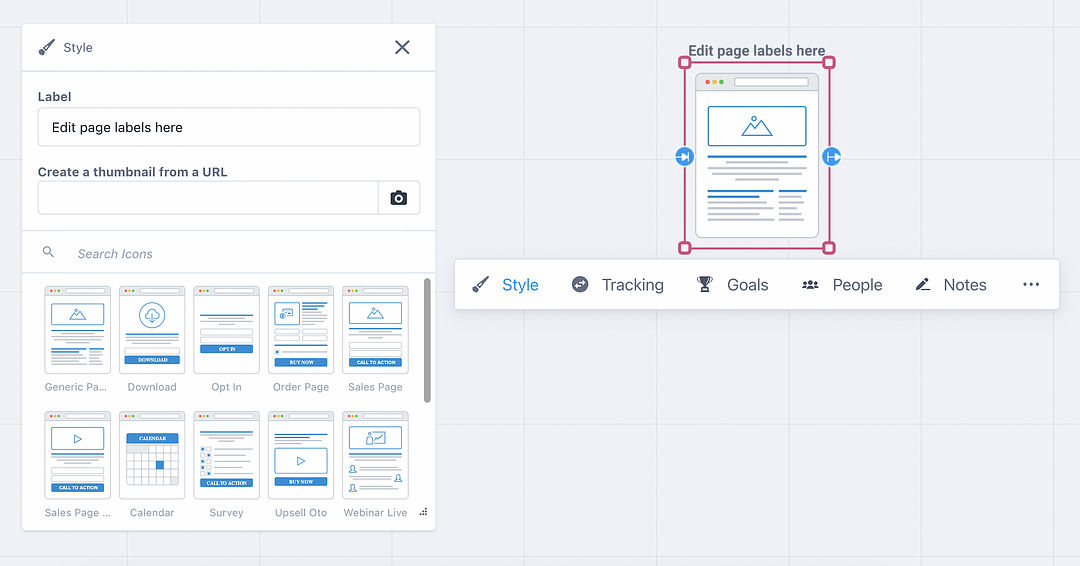The width and height of the screenshot is (1080, 566).
Task: Click the top-right selection handle
Action: (x=829, y=63)
